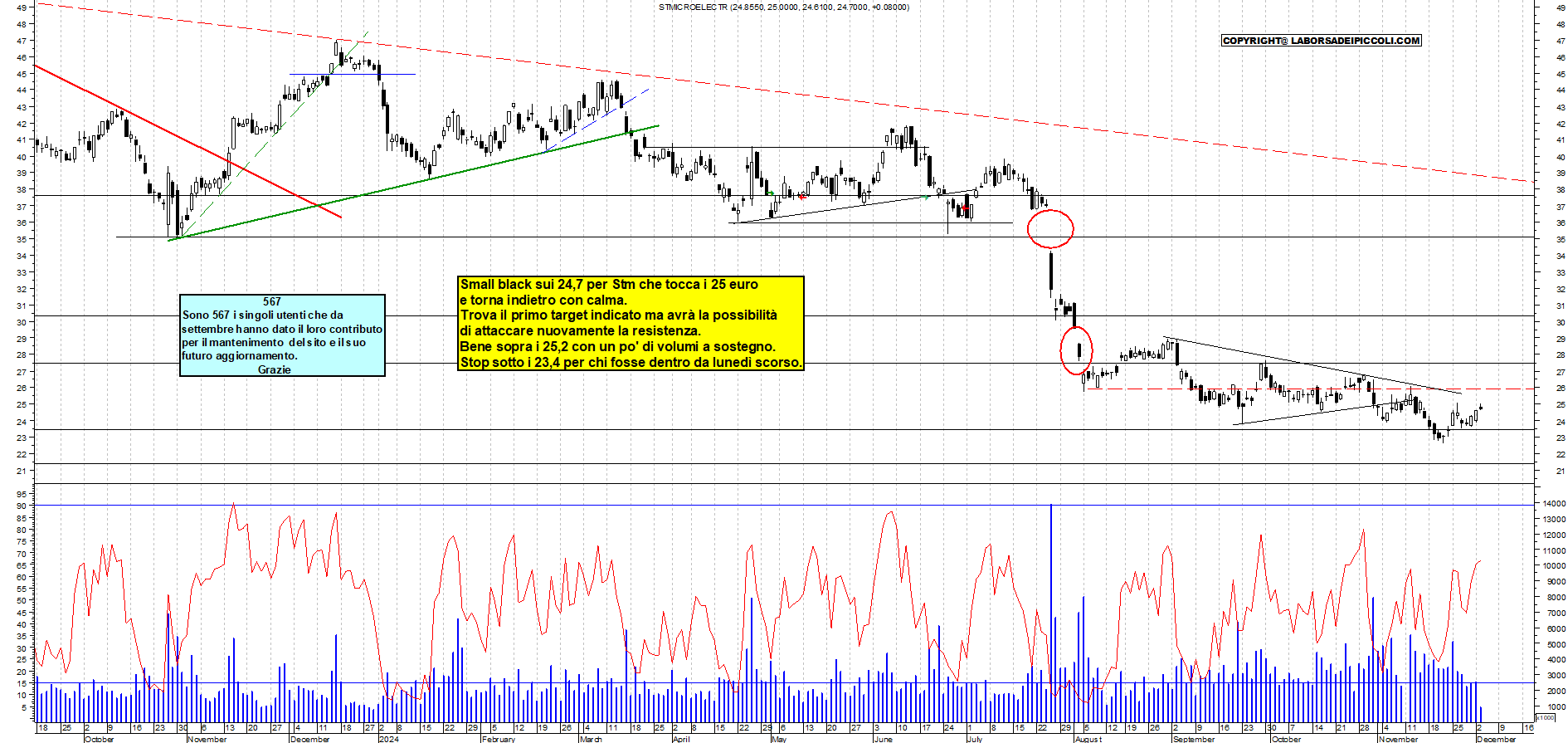The image size is (1568, 743).
Task: Click the 'February' month label
Action: [x=499, y=739]
